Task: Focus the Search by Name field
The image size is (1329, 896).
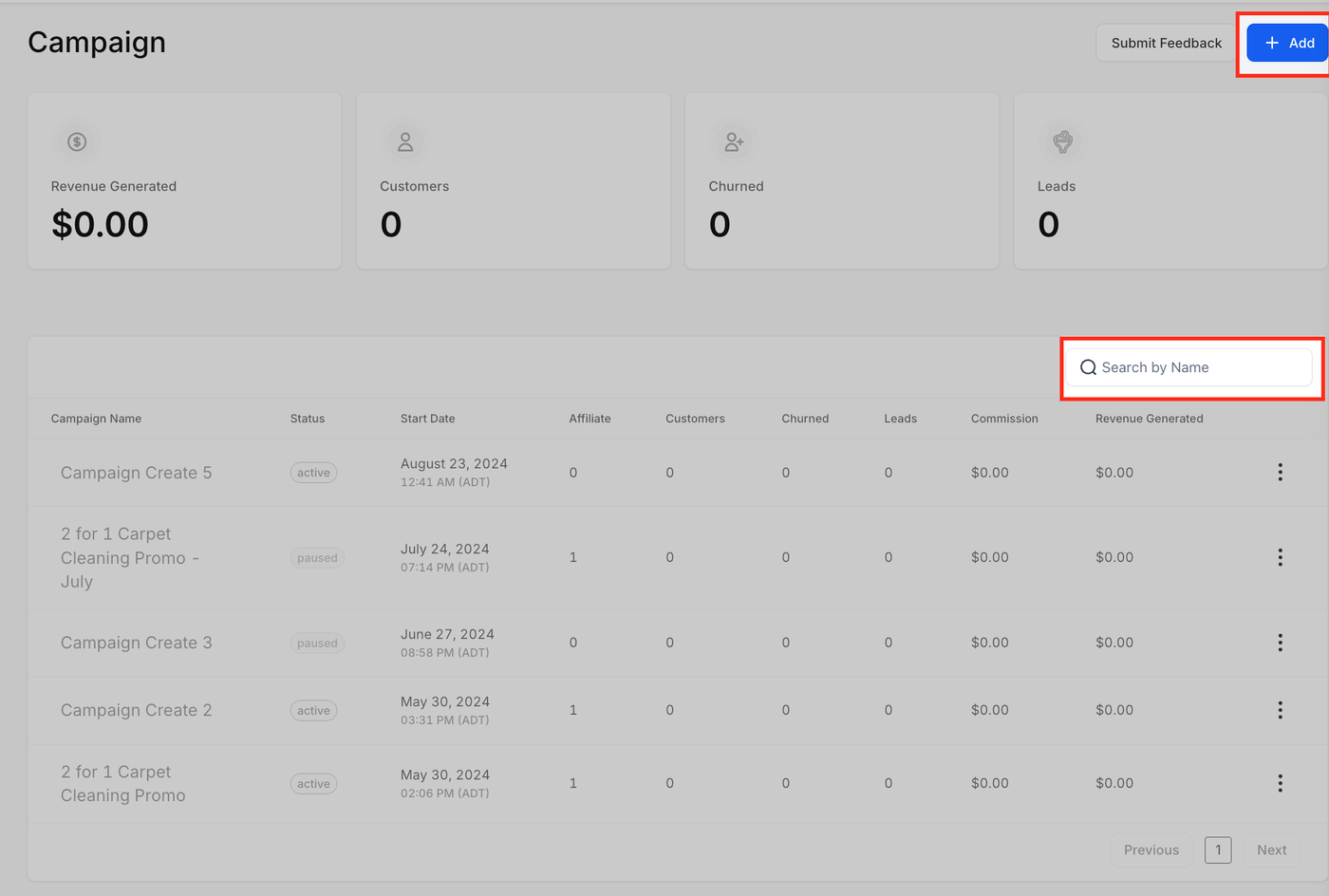Action: [1189, 367]
